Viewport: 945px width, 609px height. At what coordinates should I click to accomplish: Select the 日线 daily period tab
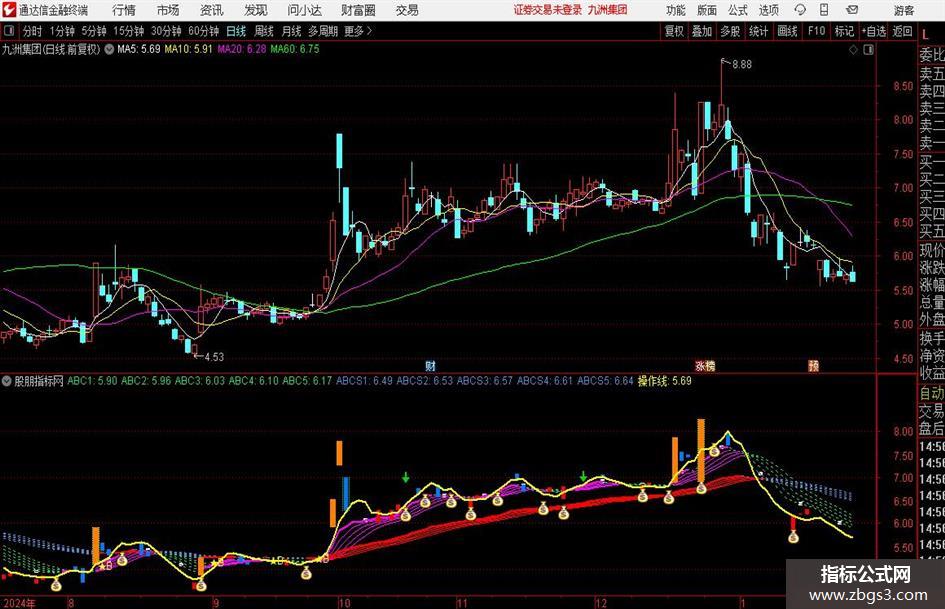pos(236,31)
